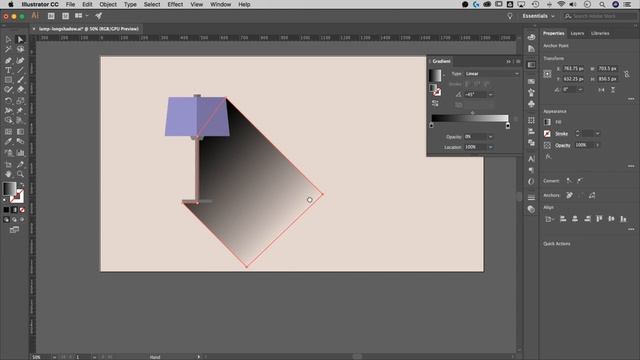Open the gradient stop Location dropdown

click(491, 147)
